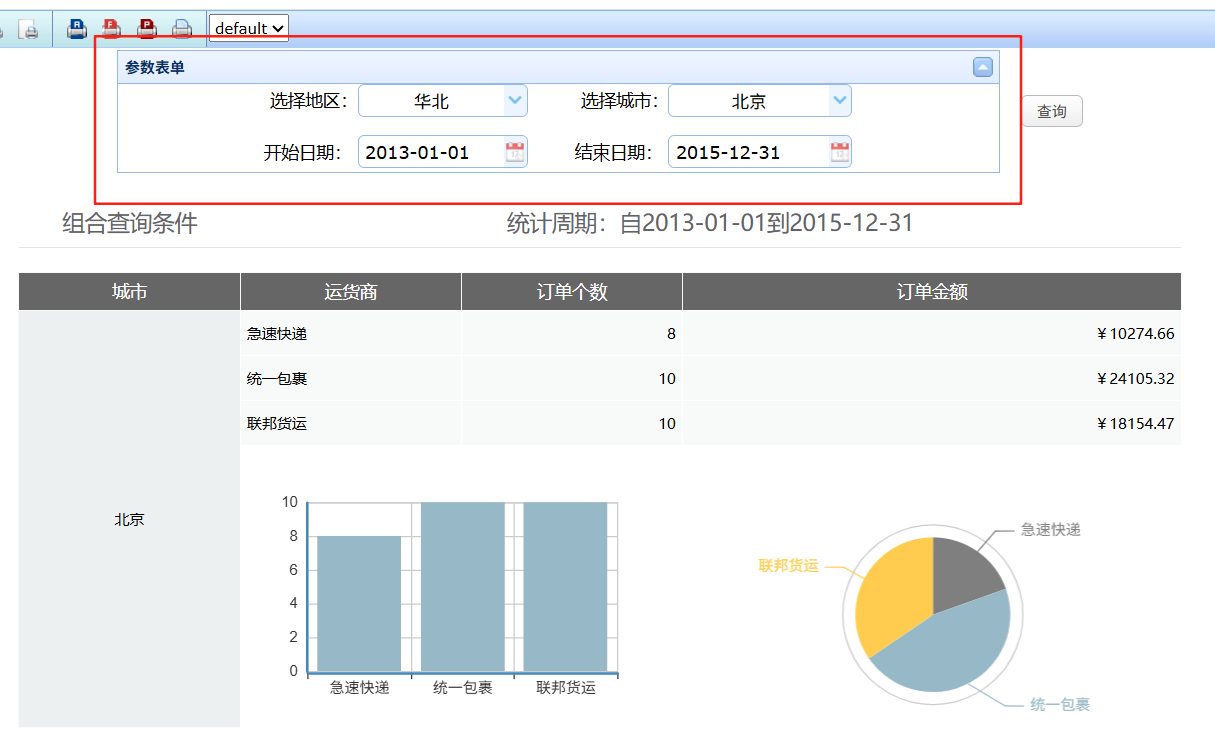Screen dimensions: 1215x755
Task: Collapse the 参数表单 parameter panel
Action: [x=983, y=67]
